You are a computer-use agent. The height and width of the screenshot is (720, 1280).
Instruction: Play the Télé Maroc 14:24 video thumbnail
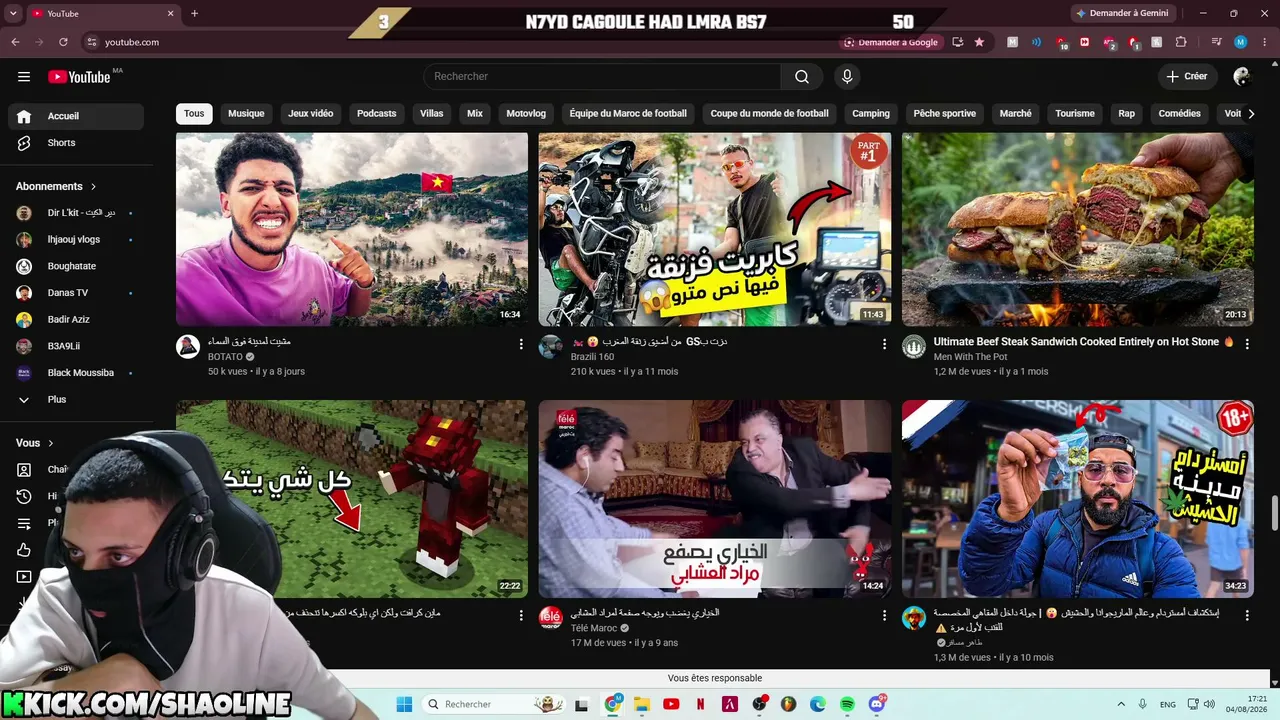coord(715,499)
